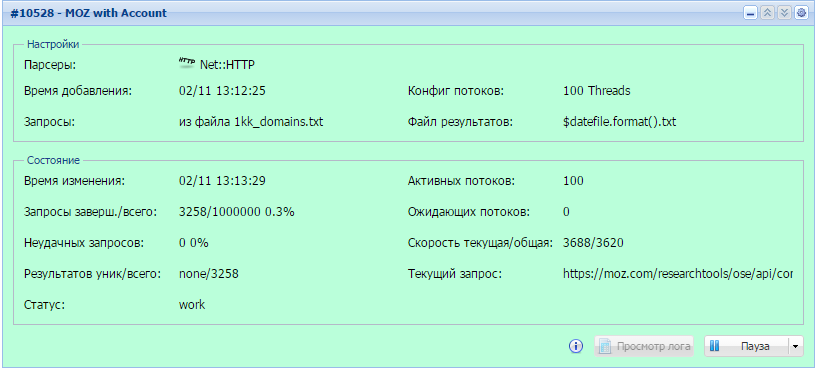816x369 pixels.
Task: Click failed queries value 0 0%
Action: pyautogui.click(x=194, y=243)
